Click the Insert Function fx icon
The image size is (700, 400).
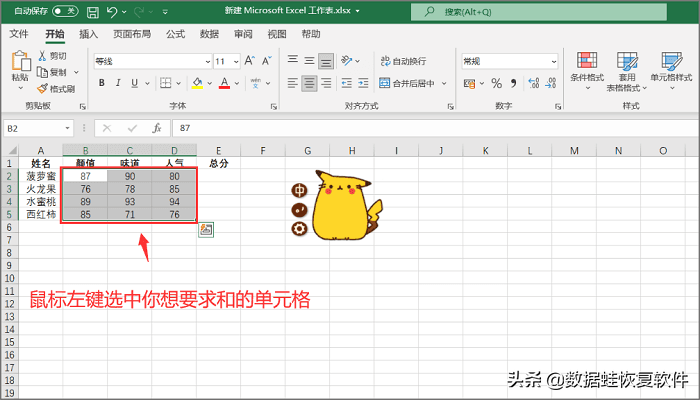[157, 129]
